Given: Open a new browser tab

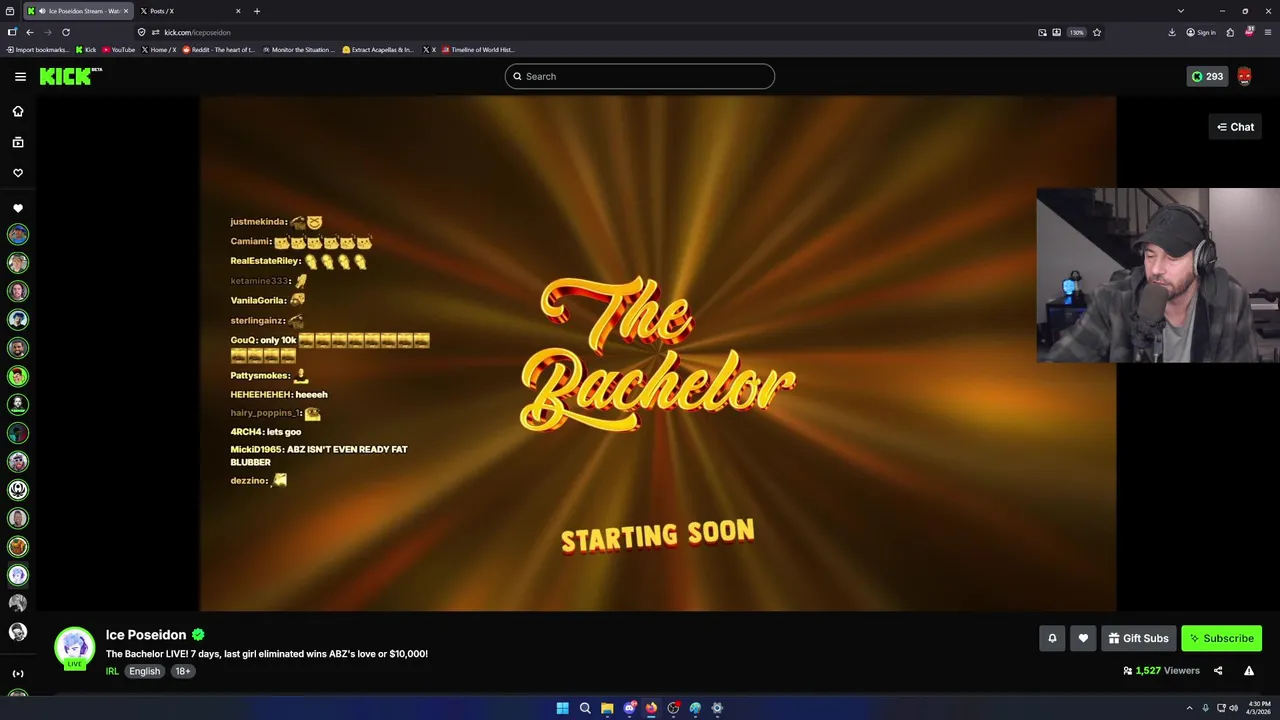Looking at the screenshot, I should coord(257,11).
